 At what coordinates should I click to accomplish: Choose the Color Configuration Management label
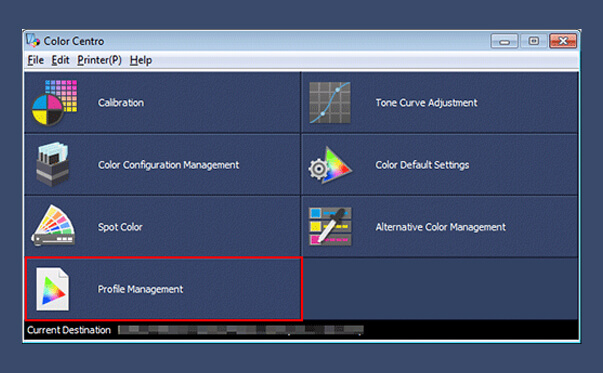tap(168, 165)
